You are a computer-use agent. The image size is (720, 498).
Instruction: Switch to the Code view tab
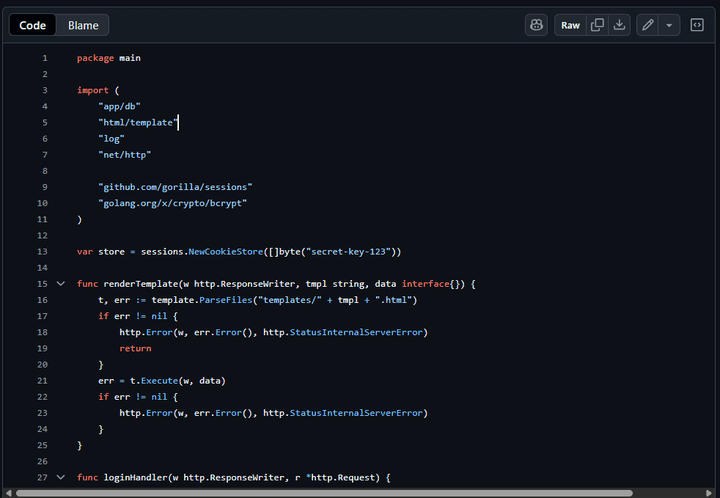point(33,25)
